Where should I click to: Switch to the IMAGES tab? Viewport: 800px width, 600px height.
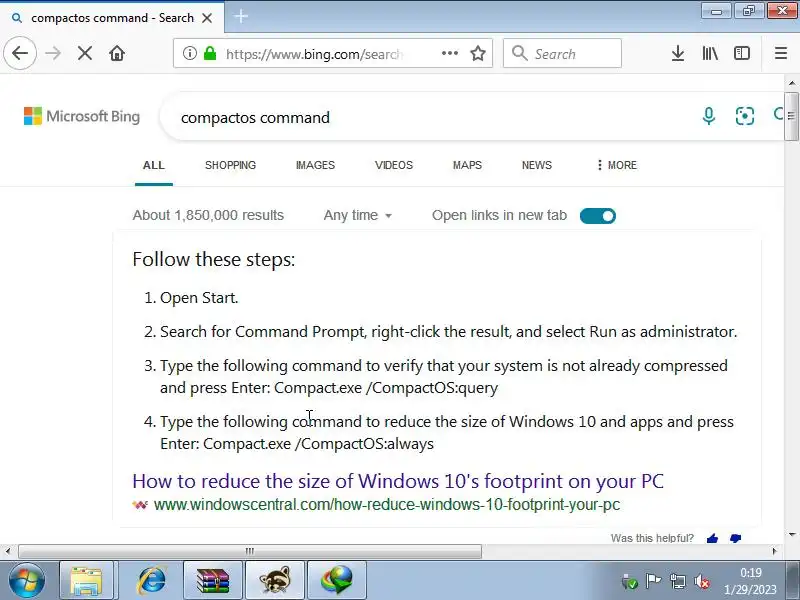pos(315,165)
